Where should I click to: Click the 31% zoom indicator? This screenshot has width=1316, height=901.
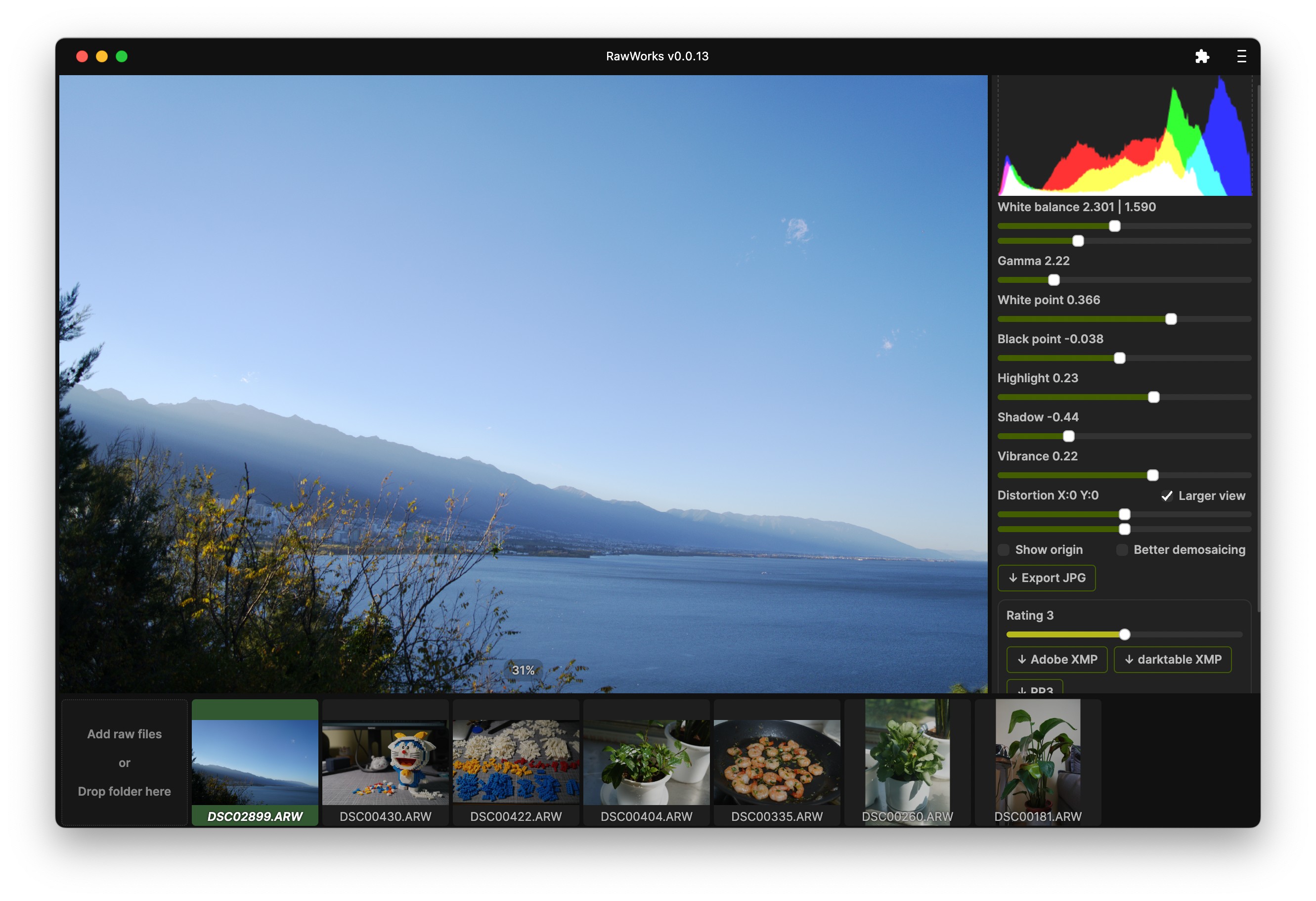[x=523, y=670]
